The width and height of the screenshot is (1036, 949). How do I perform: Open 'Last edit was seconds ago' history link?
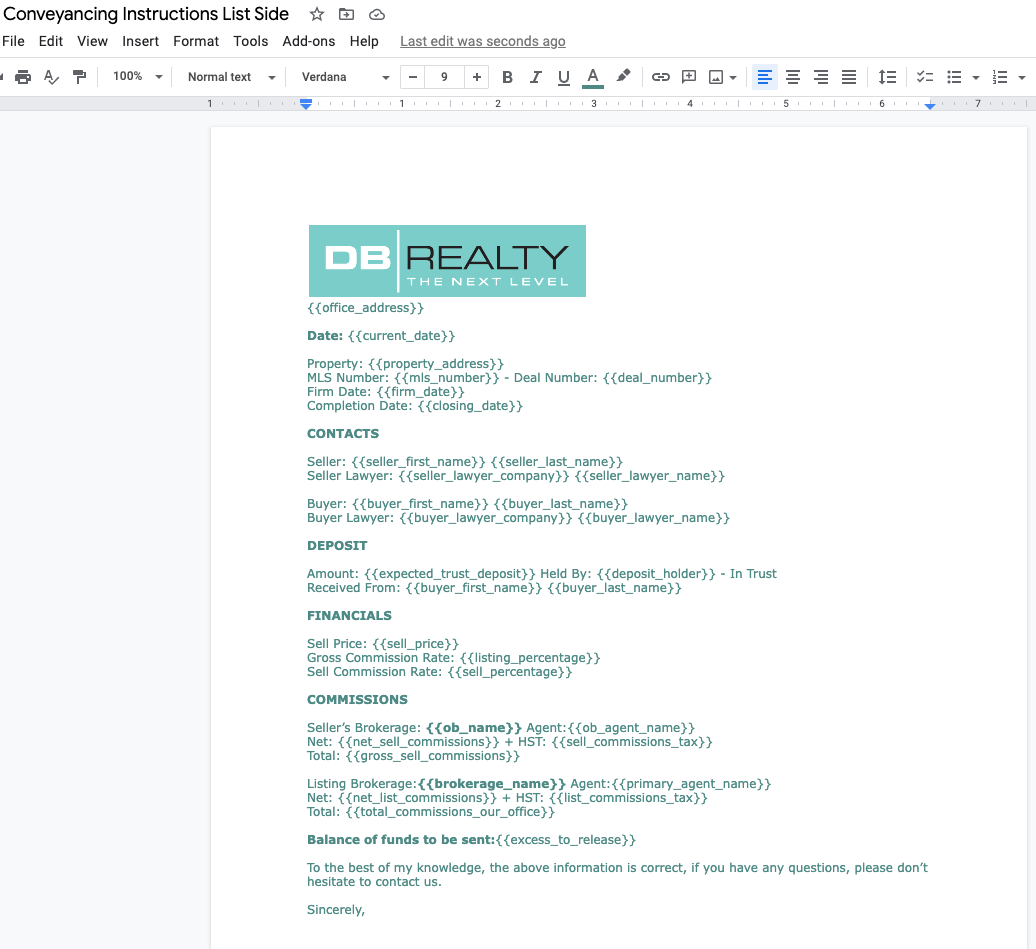pos(483,41)
